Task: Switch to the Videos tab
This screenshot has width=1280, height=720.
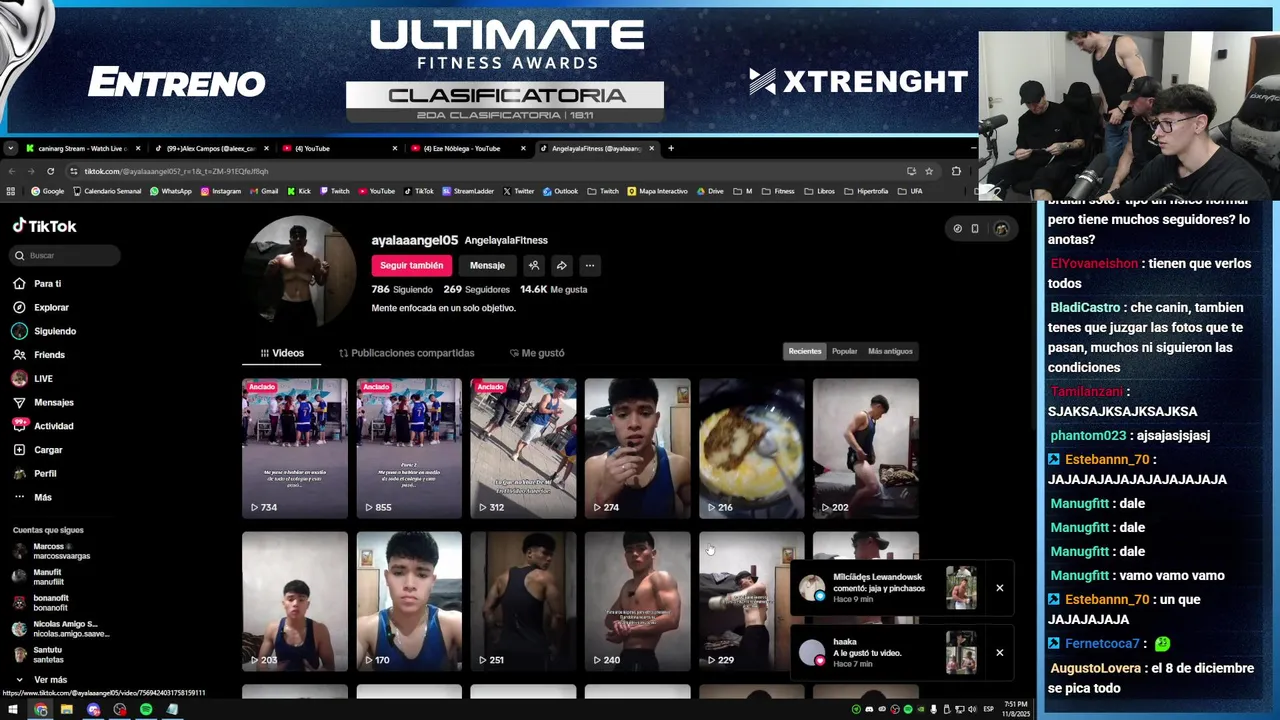Action: click(282, 353)
